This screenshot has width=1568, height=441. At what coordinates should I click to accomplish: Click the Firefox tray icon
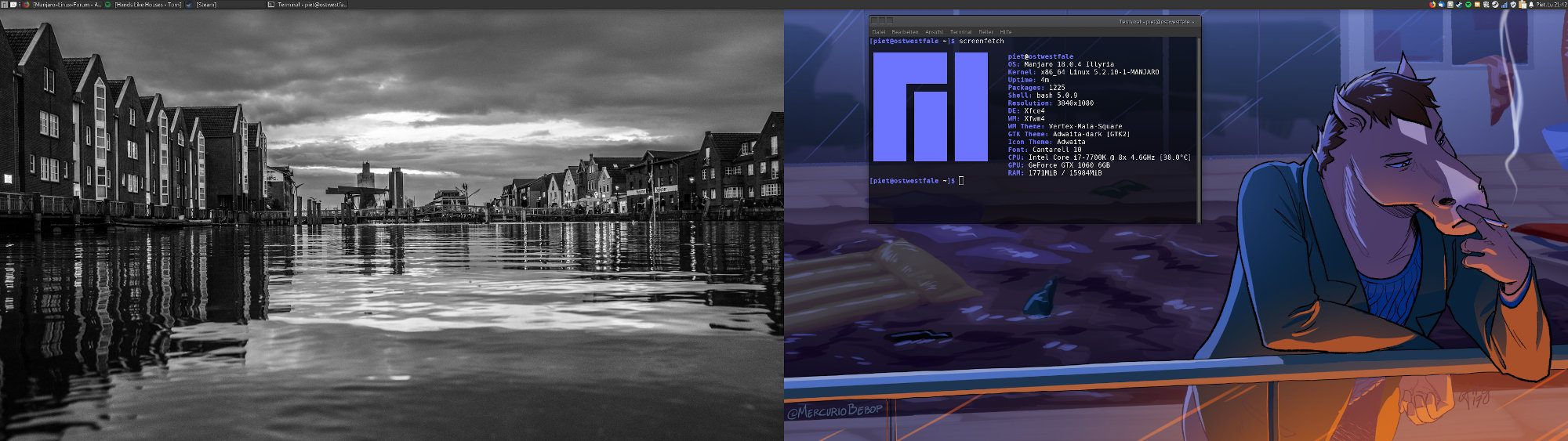point(1432,5)
